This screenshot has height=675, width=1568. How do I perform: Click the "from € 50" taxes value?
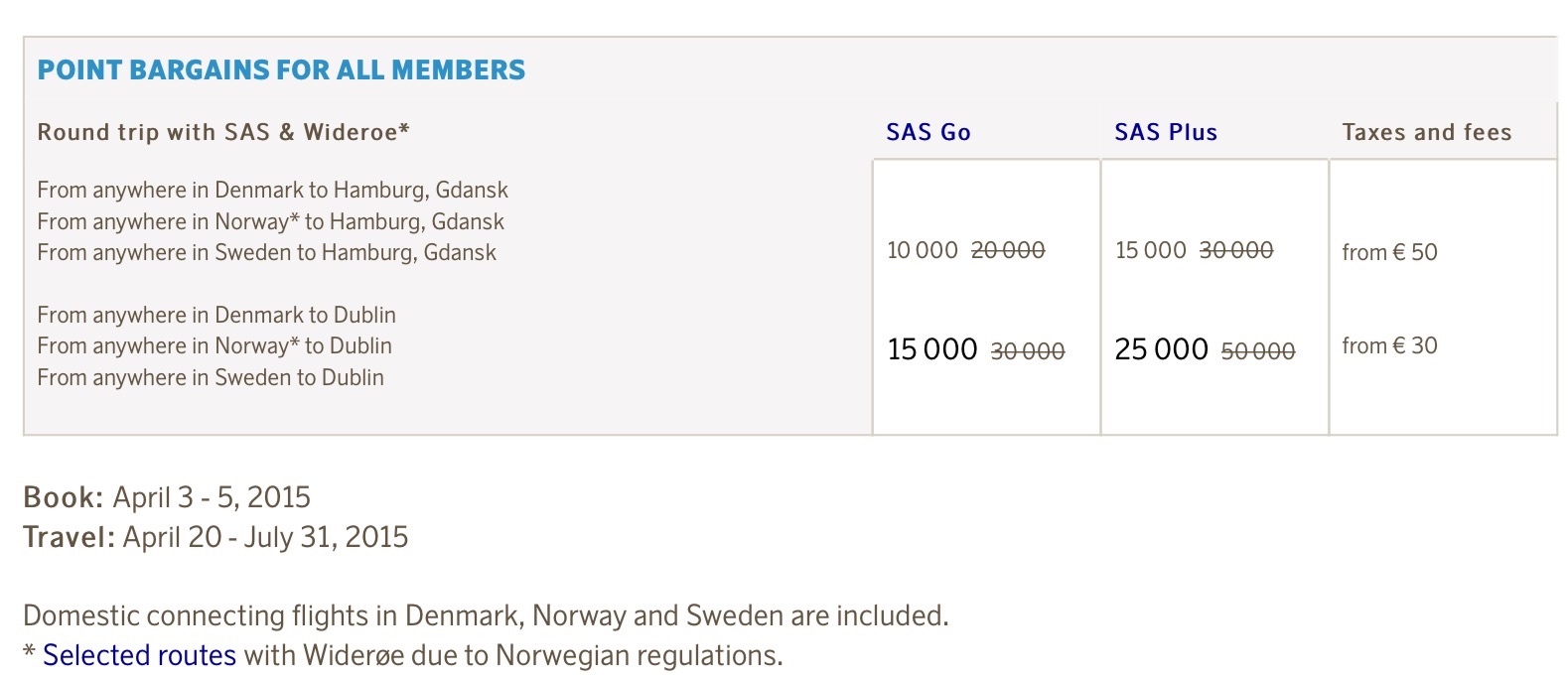tap(1389, 252)
